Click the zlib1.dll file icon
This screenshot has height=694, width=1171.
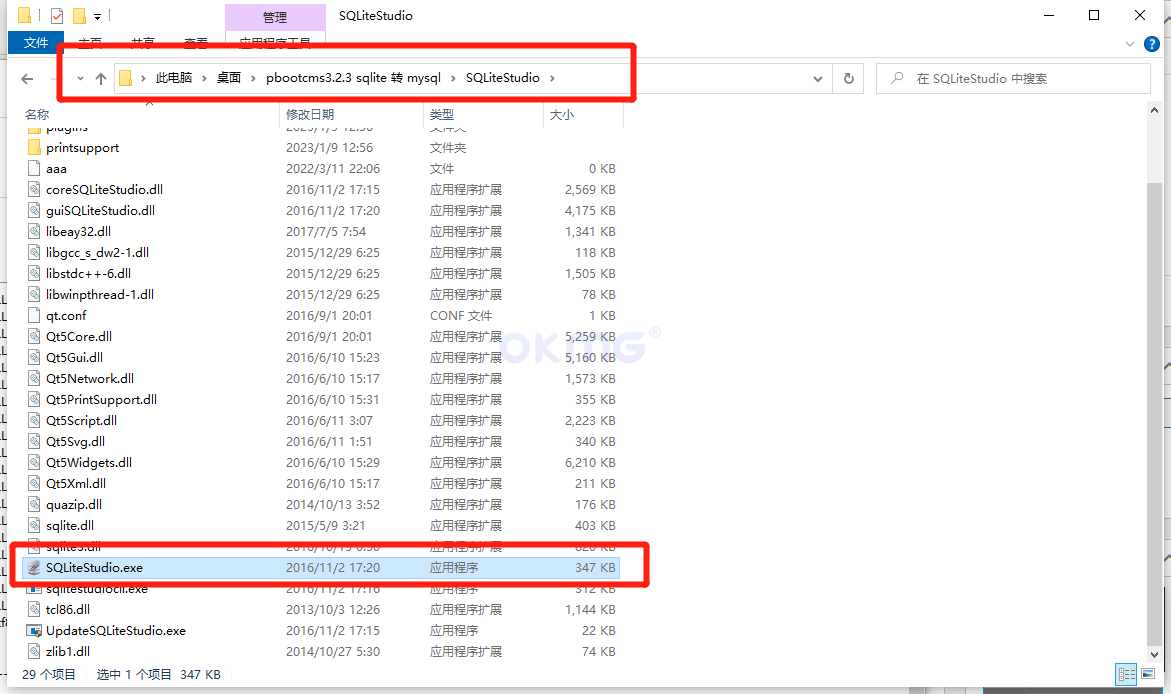tap(34, 651)
